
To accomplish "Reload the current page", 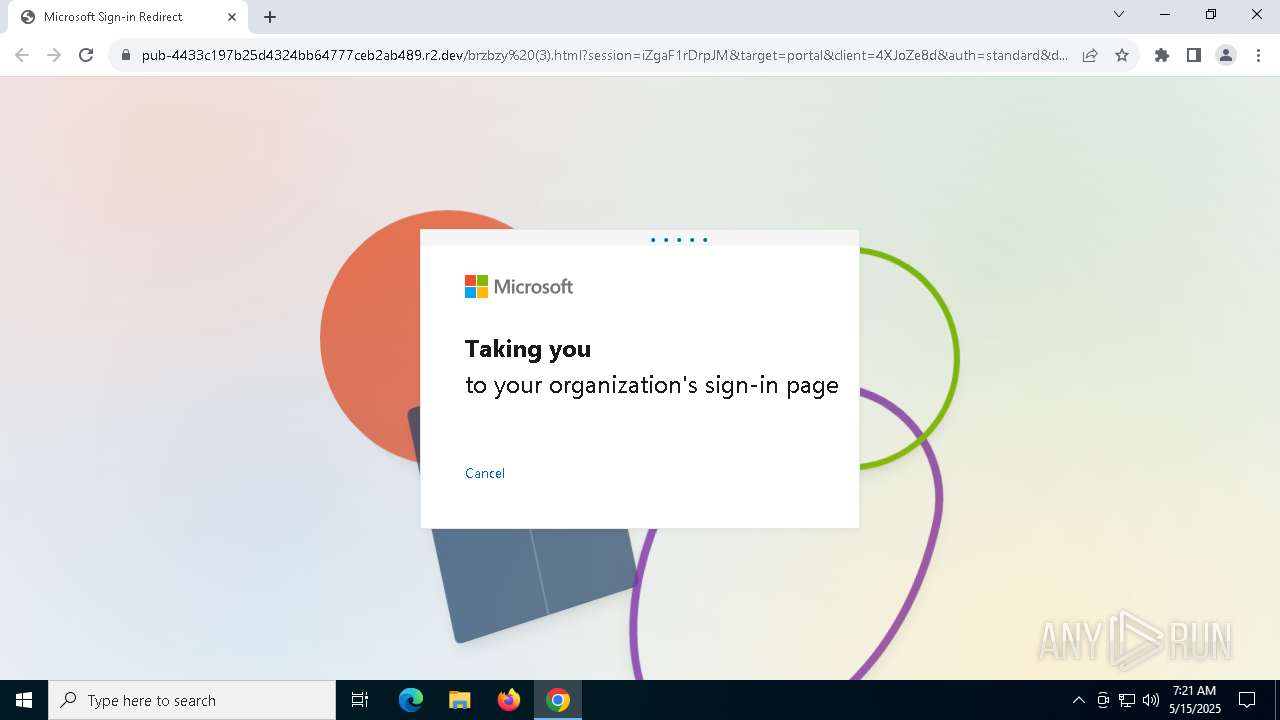I will pyautogui.click(x=86, y=55).
